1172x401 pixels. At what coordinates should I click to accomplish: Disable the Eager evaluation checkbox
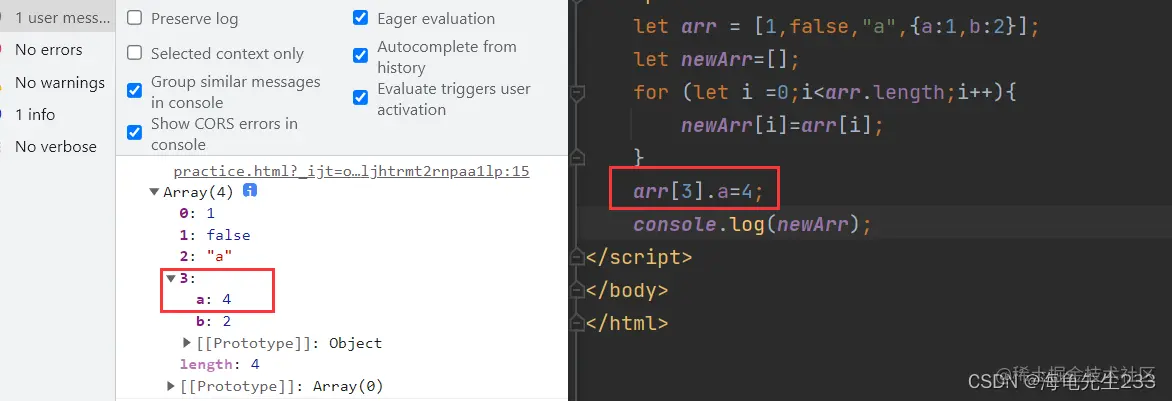tap(360, 18)
